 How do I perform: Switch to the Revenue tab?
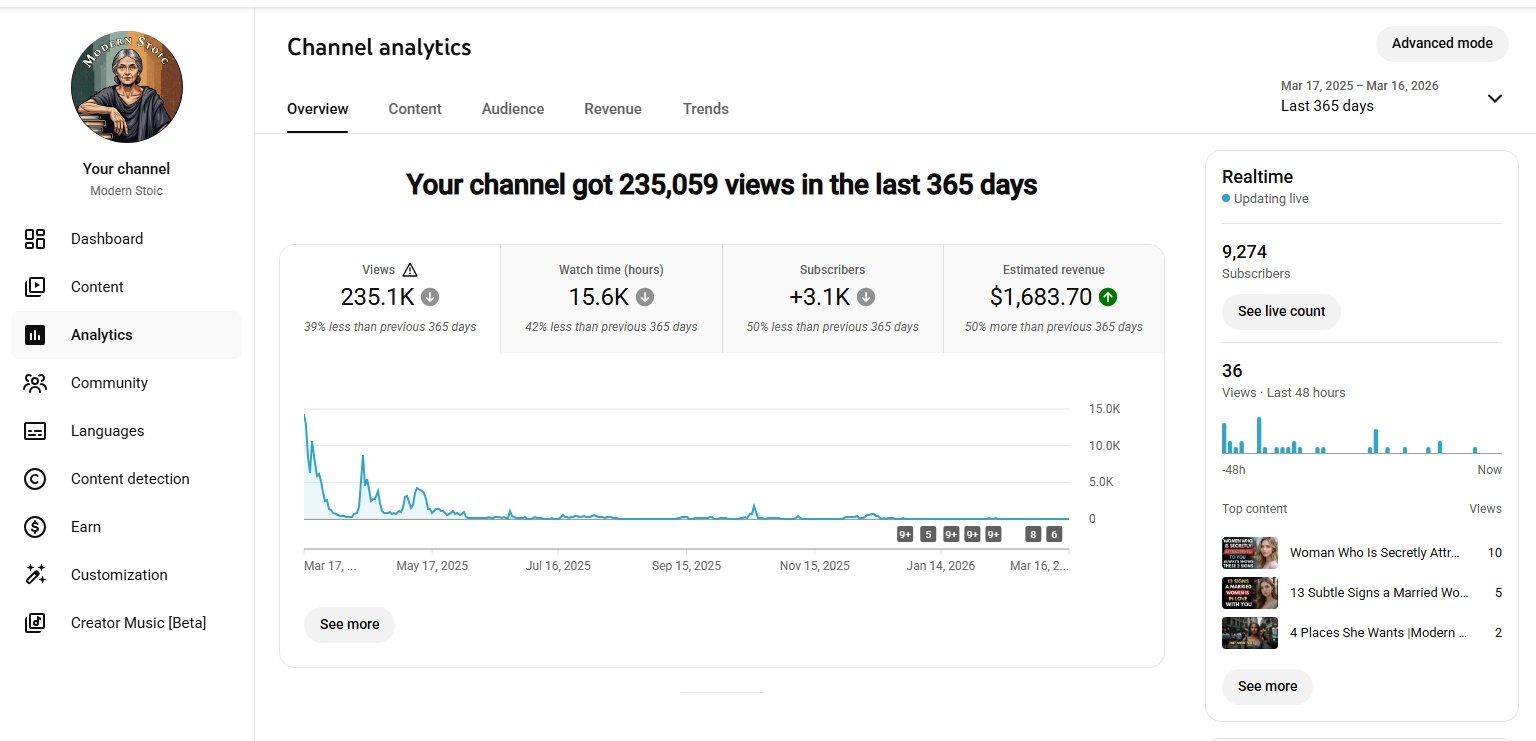(613, 109)
